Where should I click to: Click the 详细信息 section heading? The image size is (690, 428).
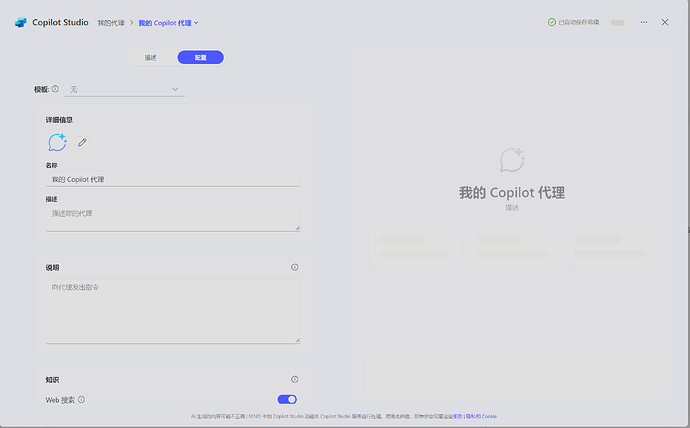coord(59,120)
